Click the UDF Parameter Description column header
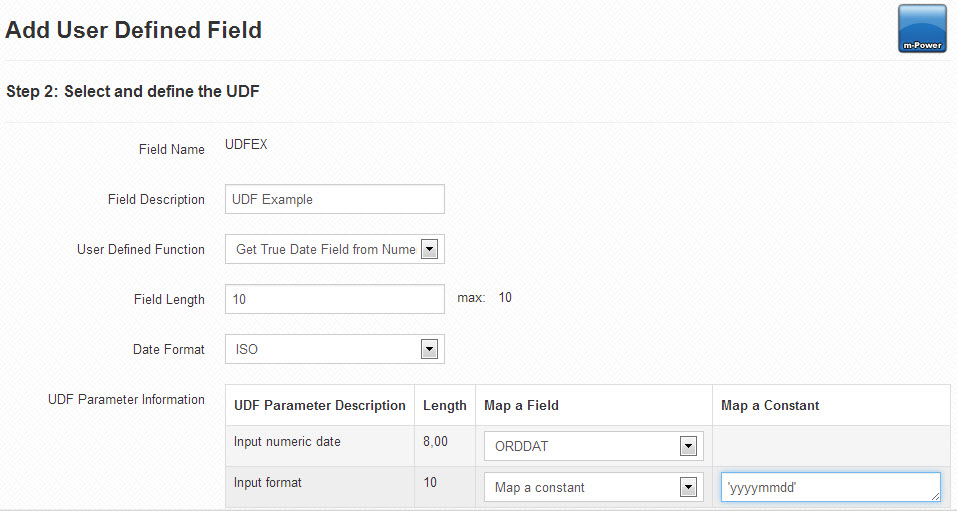This screenshot has width=957, height=511. (320, 405)
